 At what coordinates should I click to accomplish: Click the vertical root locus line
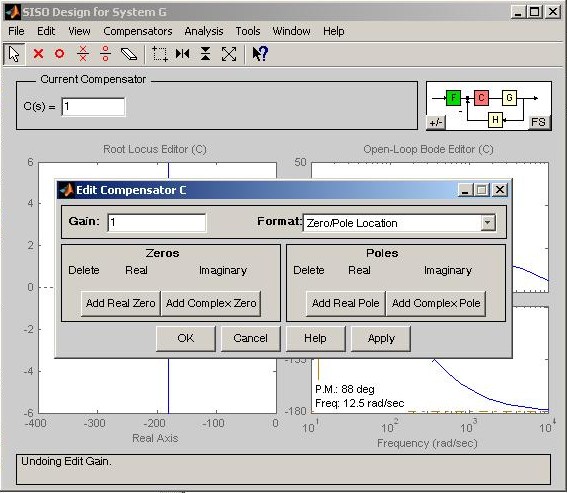169,386
